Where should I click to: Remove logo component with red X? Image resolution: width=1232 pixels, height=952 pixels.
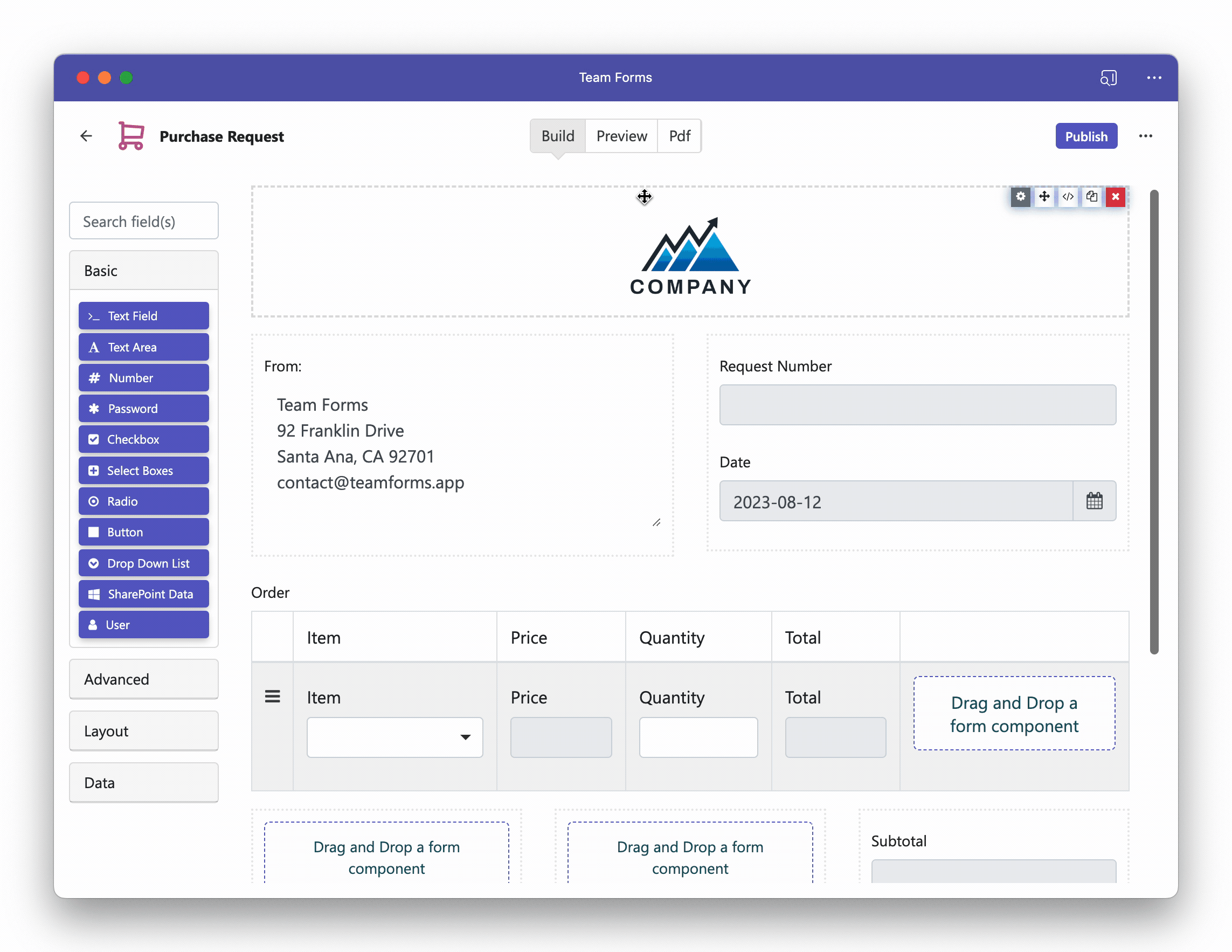[1115, 196]
